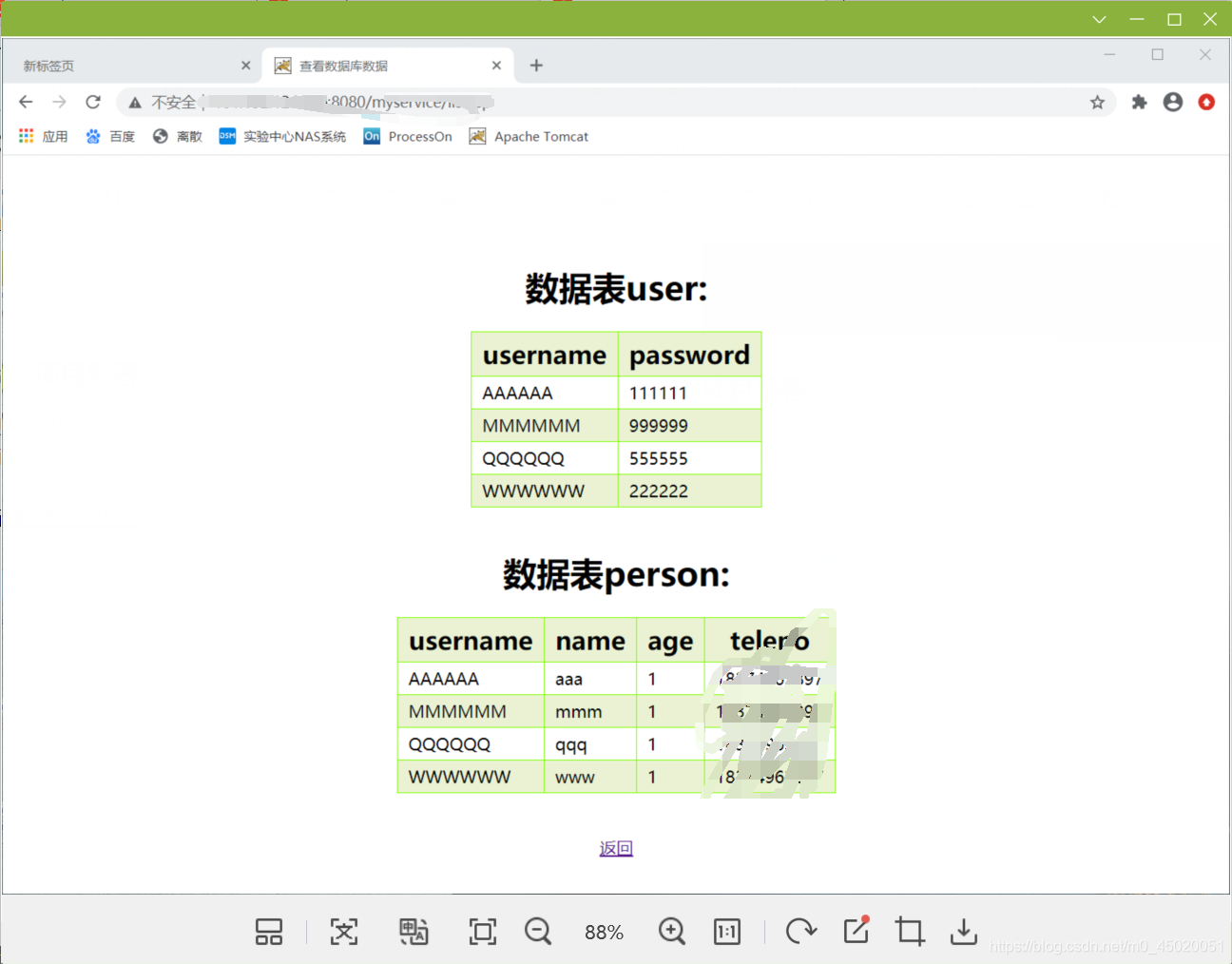Click the AAAAAA cell in user table
The height and width of the screenshot is (964, 1232).
tap(545, 394)
